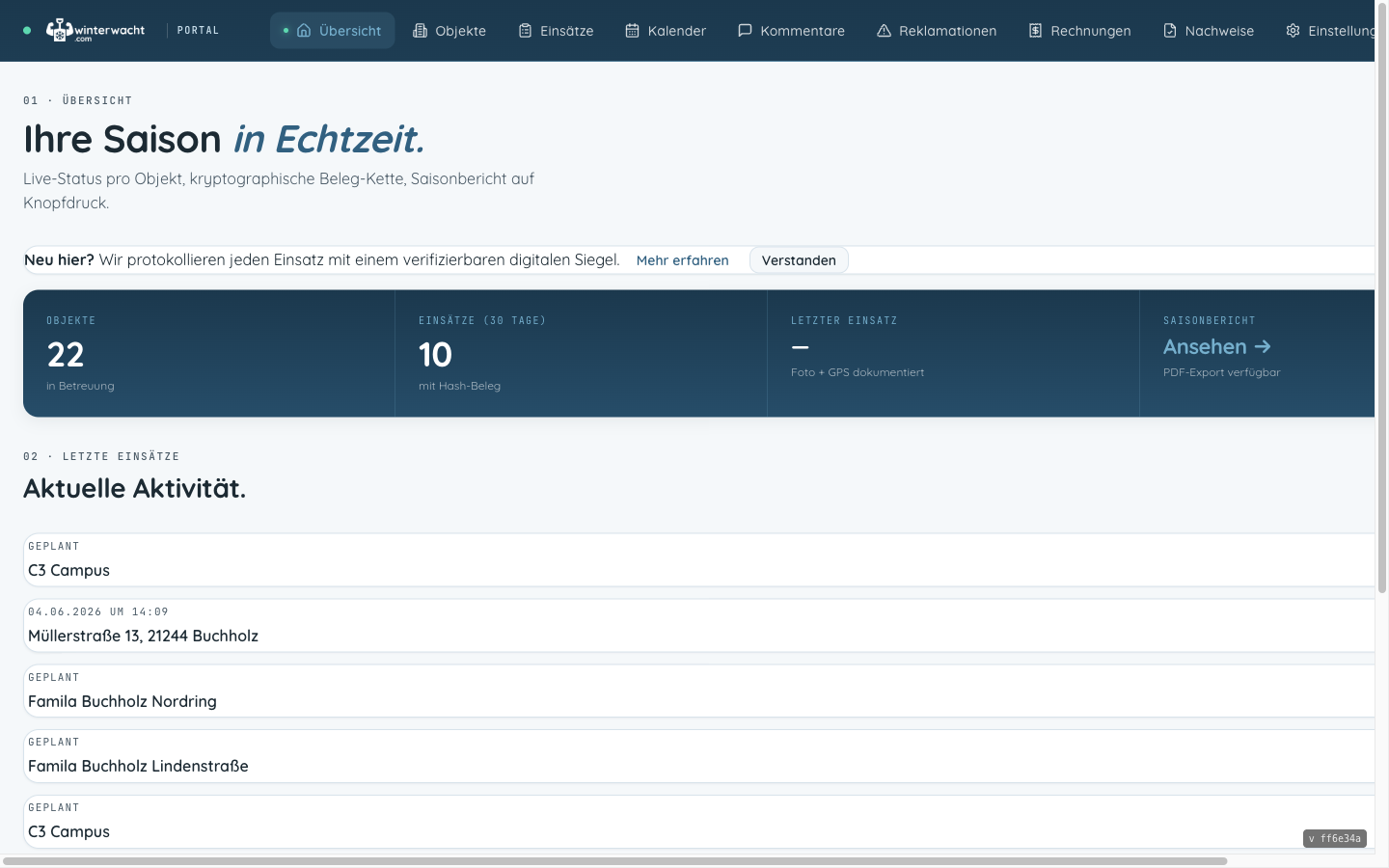The width and height of the screenshot is (1389, 868).
Task: Click the clipboard icon beside Einsätze
Action: 525,31
